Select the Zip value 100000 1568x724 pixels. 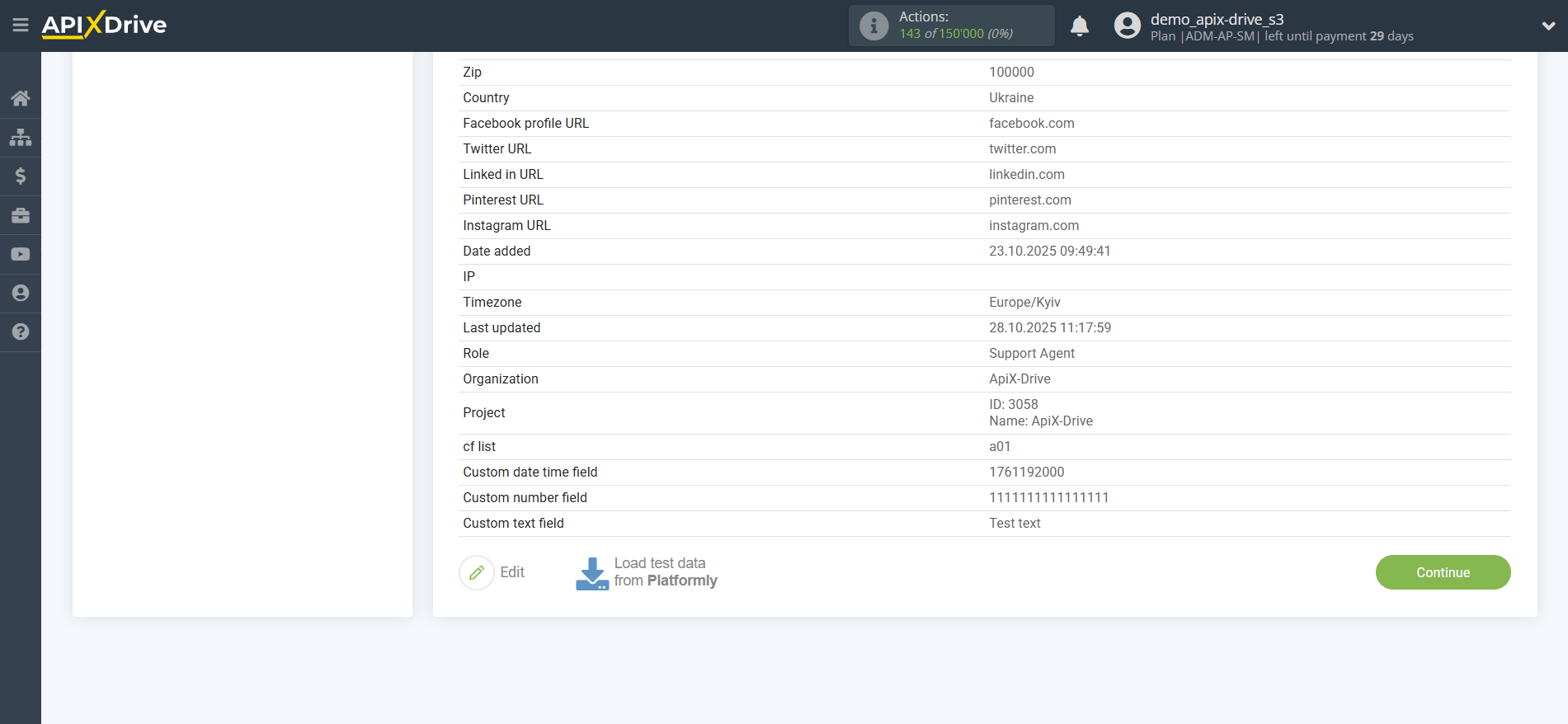point(1011,73)
